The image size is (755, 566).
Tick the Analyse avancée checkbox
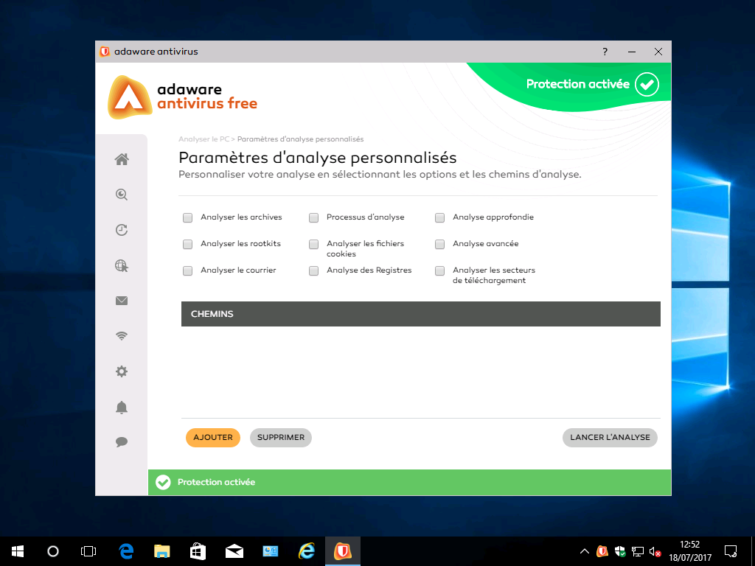click(x=440, y=244)
